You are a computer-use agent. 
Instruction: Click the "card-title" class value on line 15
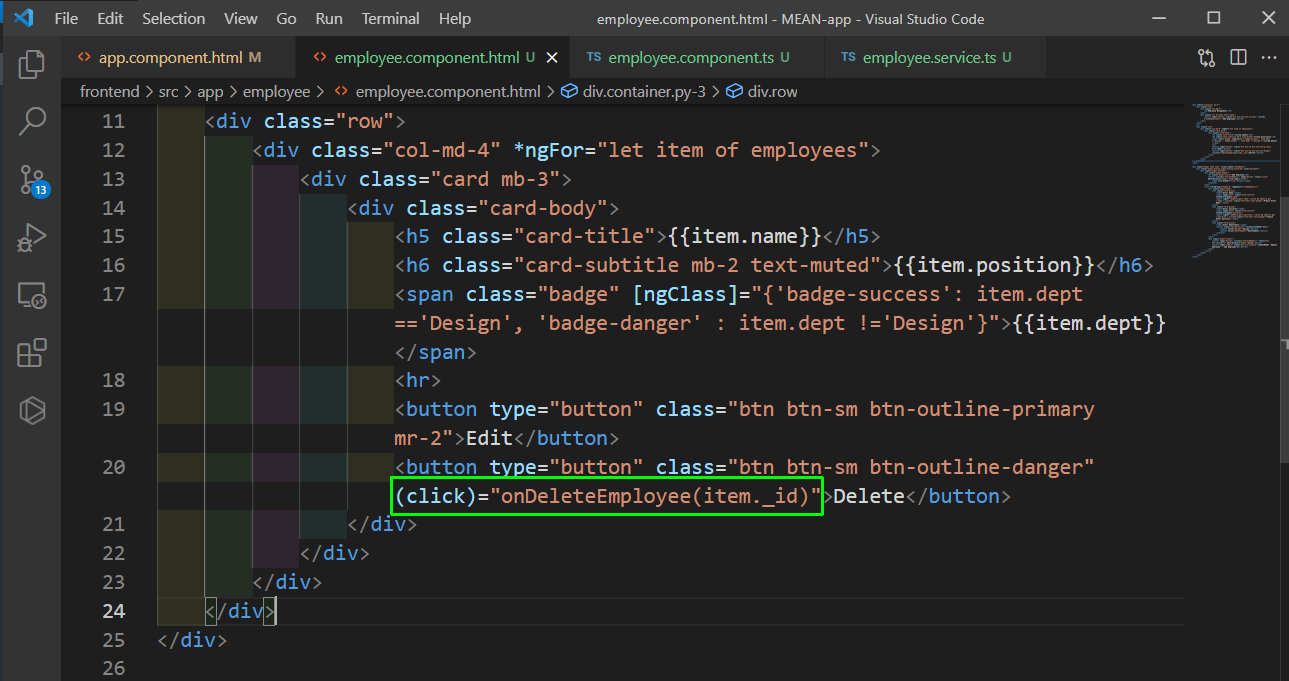point(591,236)
